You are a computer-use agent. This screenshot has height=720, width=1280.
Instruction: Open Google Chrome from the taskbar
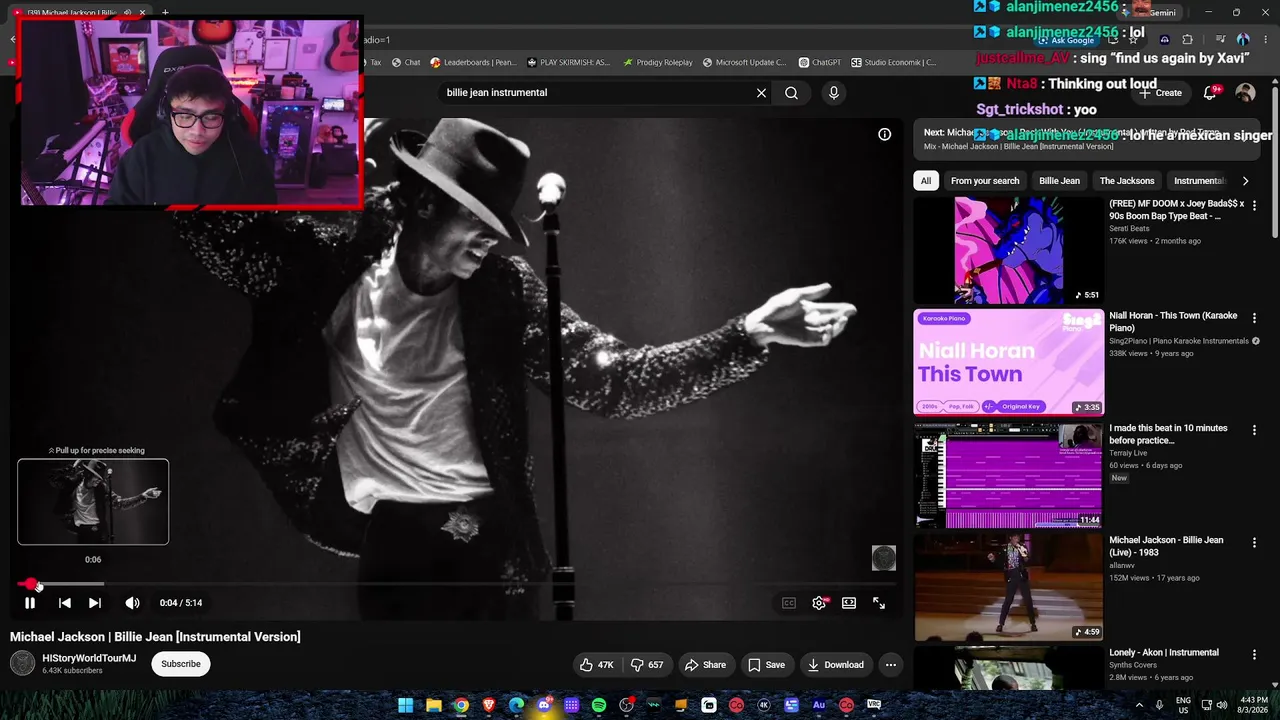(x=461, y=705)
